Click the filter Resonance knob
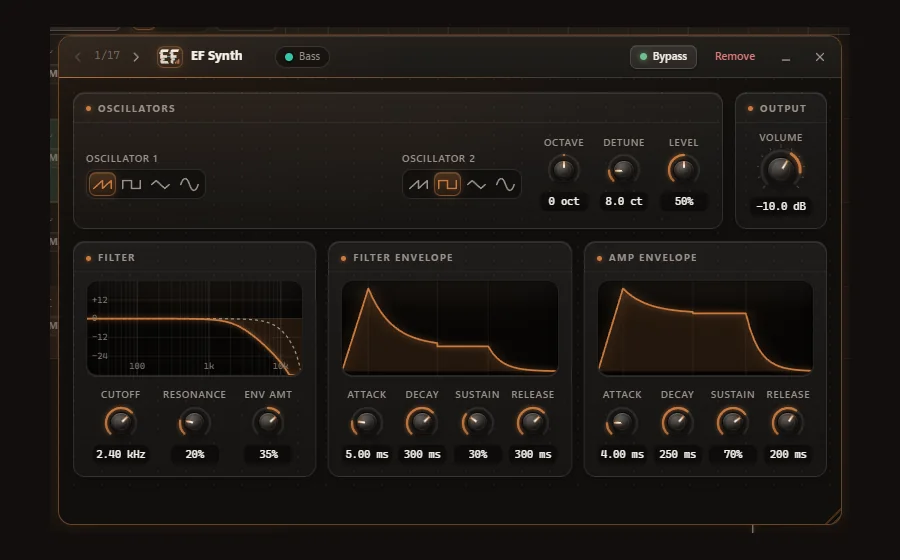This screenshot has width=900, height=560. [x=194, y=422]
